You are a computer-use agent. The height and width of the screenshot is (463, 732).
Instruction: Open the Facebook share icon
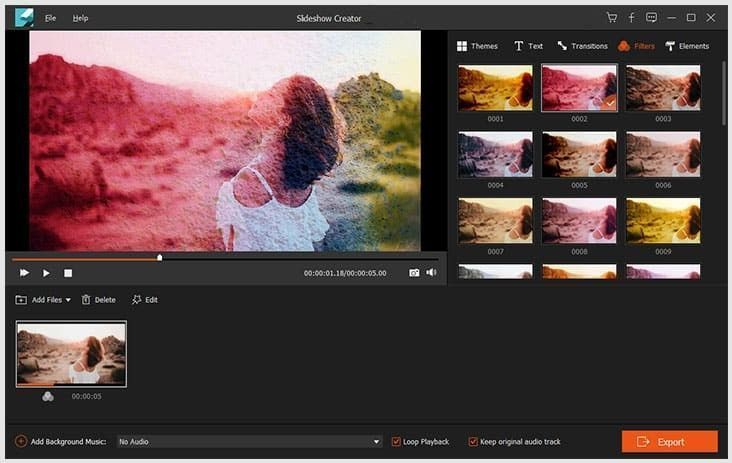click(631, 18)
